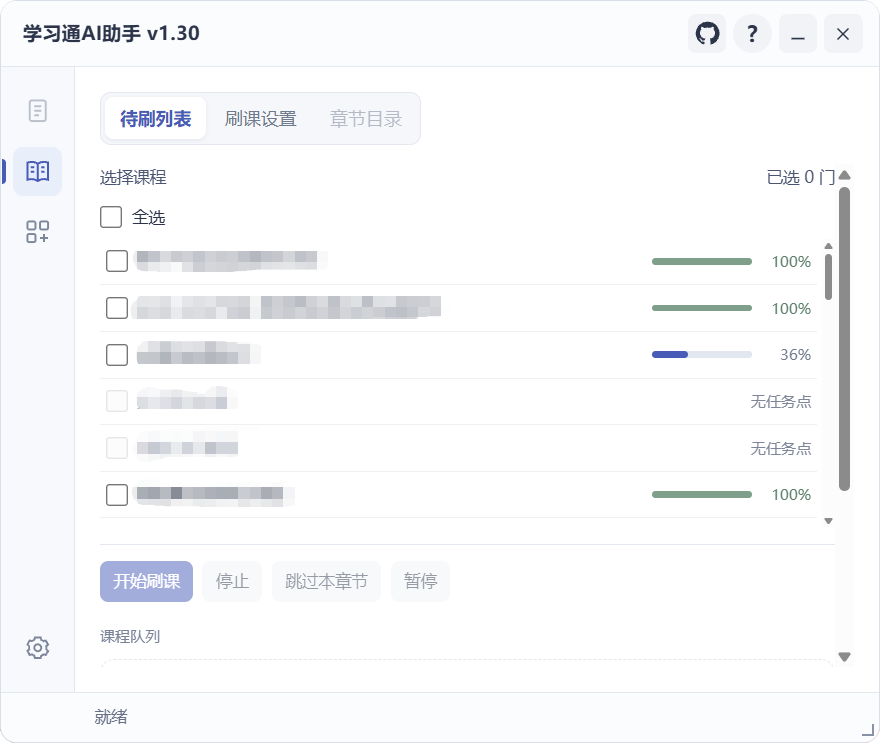Minimize the 学习通AI助手 window
This screenshot has width=880, height=743.
pos(798,34)
